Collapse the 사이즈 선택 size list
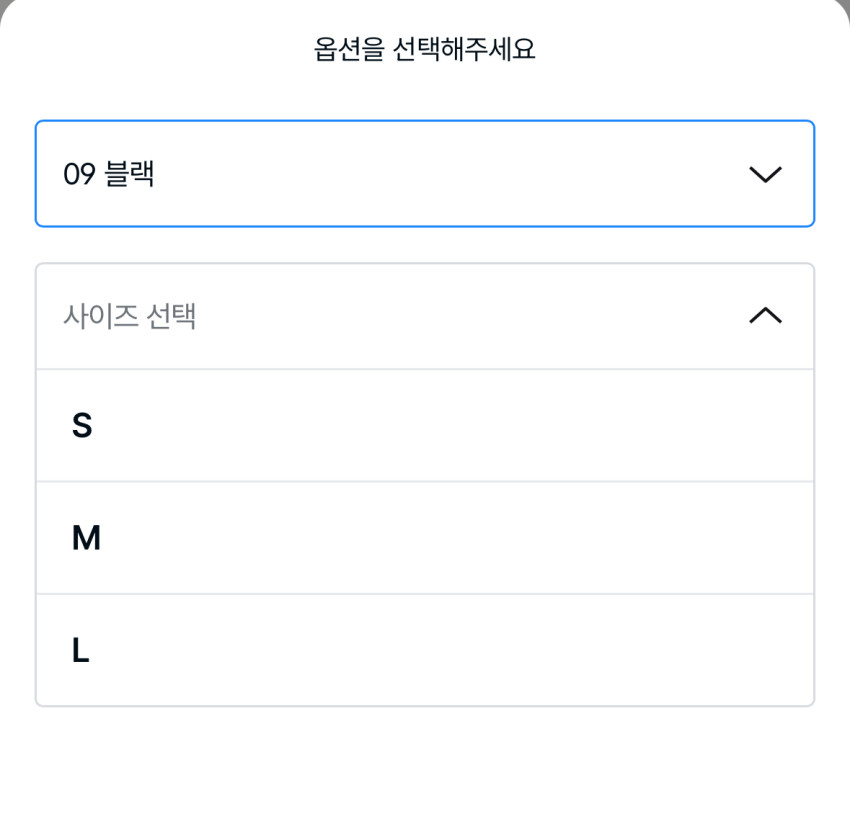The image size is (850, 819). [x=425, y=316]
